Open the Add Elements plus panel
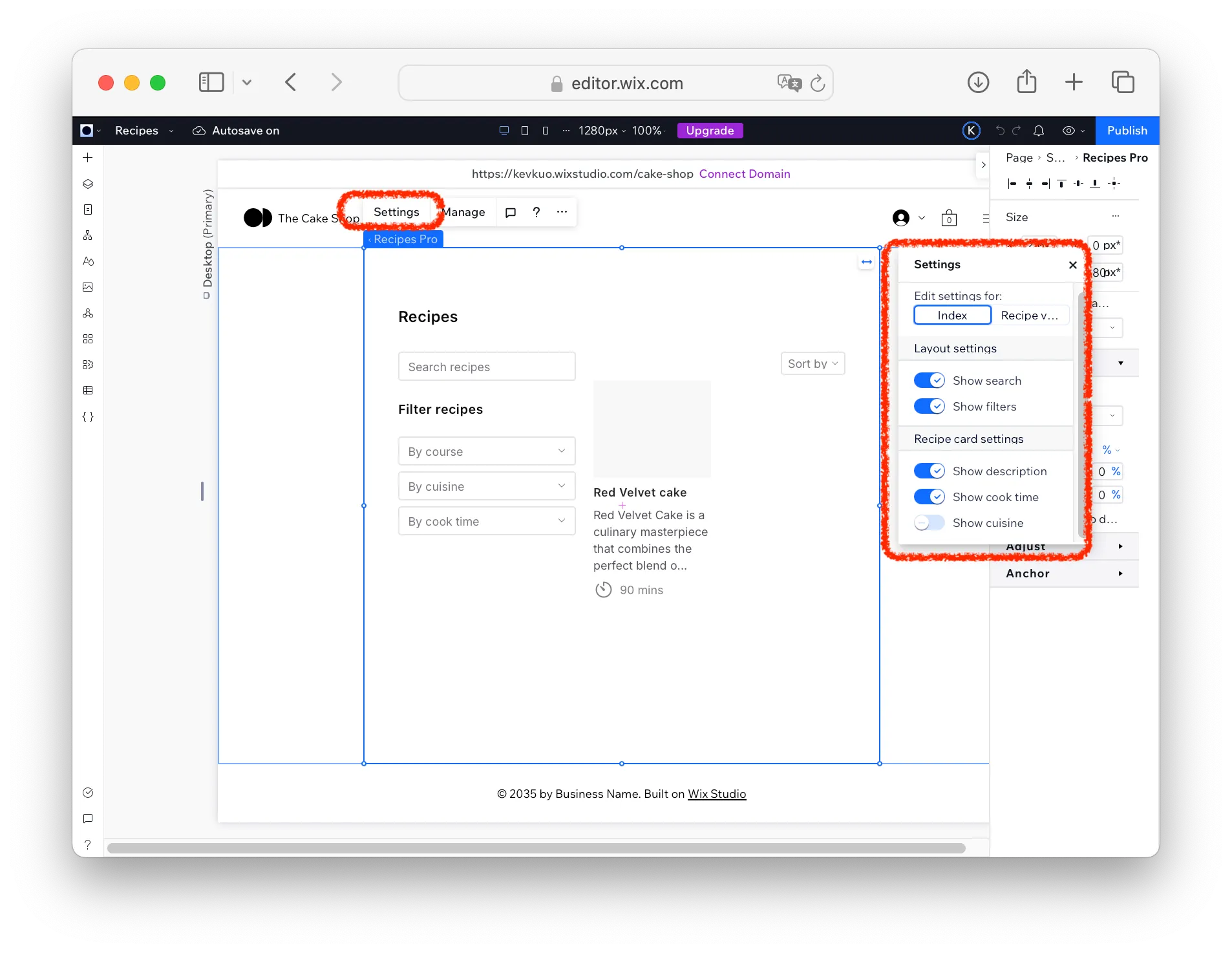Image resolution: width=1232 pixels, height=953 pixels. 88,158
